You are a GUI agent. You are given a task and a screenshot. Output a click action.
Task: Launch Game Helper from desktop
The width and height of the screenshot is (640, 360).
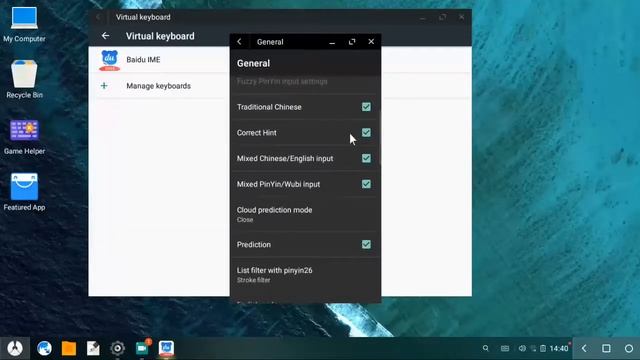[x=24, y=137]
